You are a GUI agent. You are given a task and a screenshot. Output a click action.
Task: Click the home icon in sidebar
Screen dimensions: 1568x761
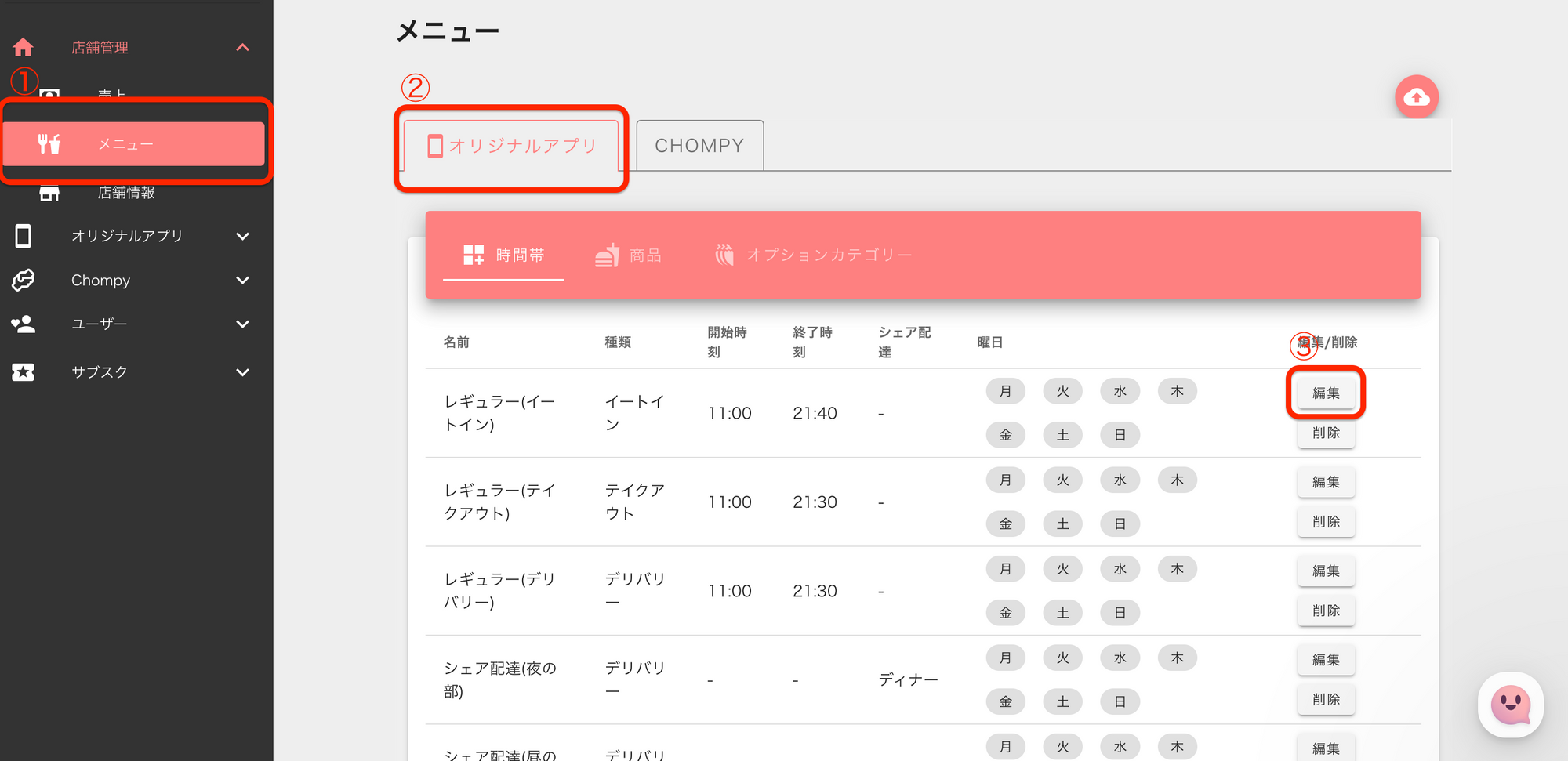[23, 48]
